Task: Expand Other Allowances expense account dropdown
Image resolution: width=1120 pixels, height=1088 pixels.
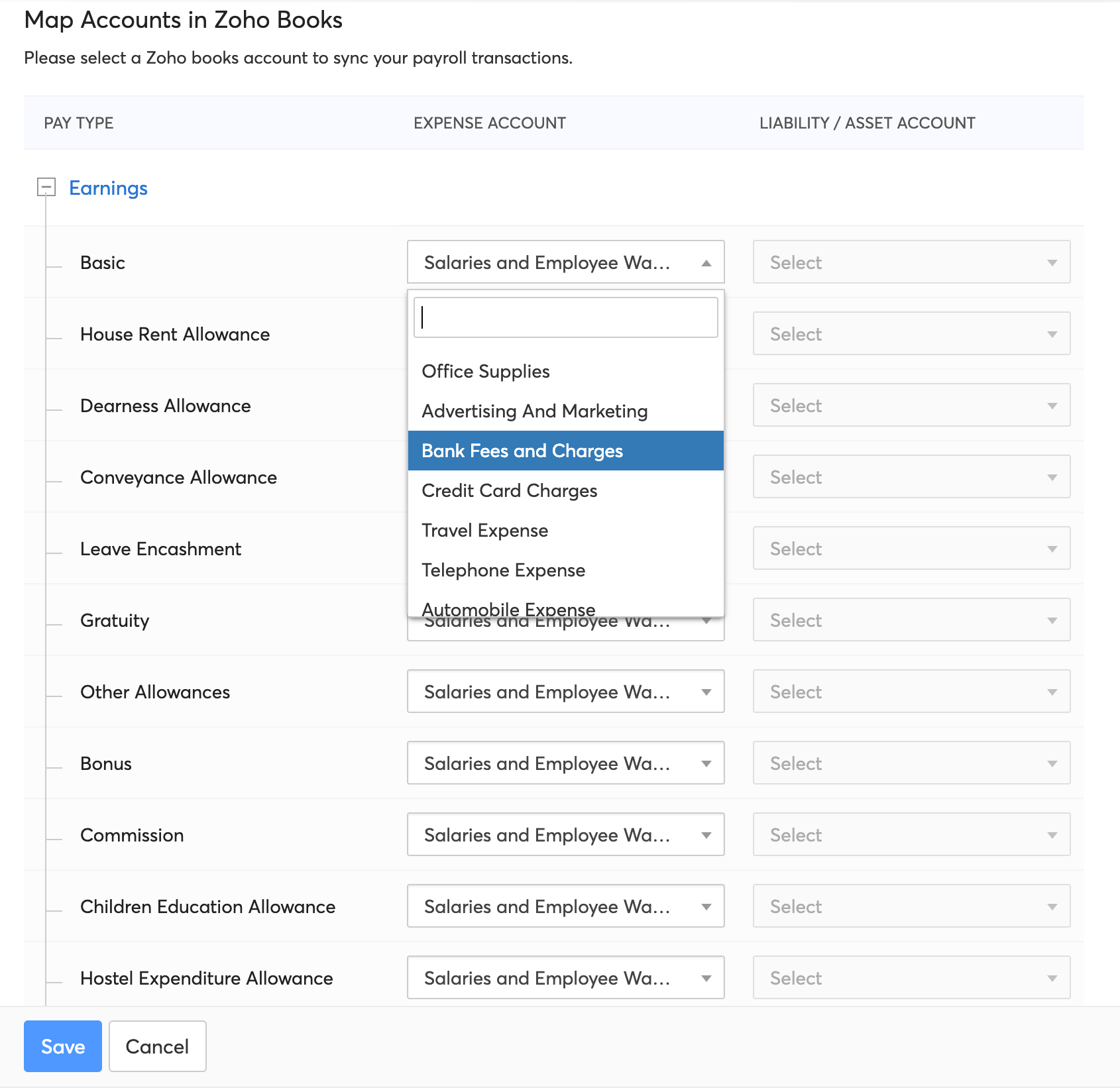Action: pos(565,692)
